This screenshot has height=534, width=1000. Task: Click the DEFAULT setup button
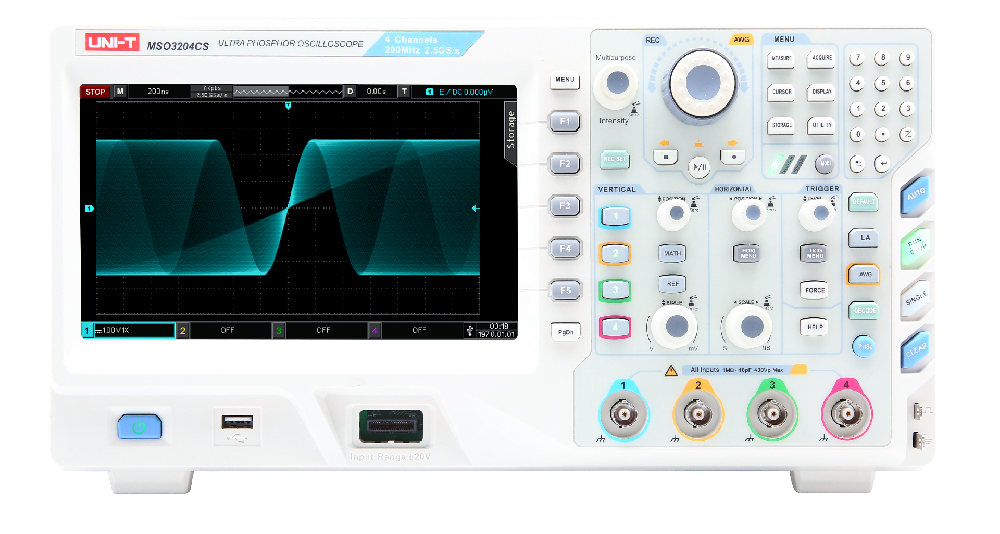[864, 202]
